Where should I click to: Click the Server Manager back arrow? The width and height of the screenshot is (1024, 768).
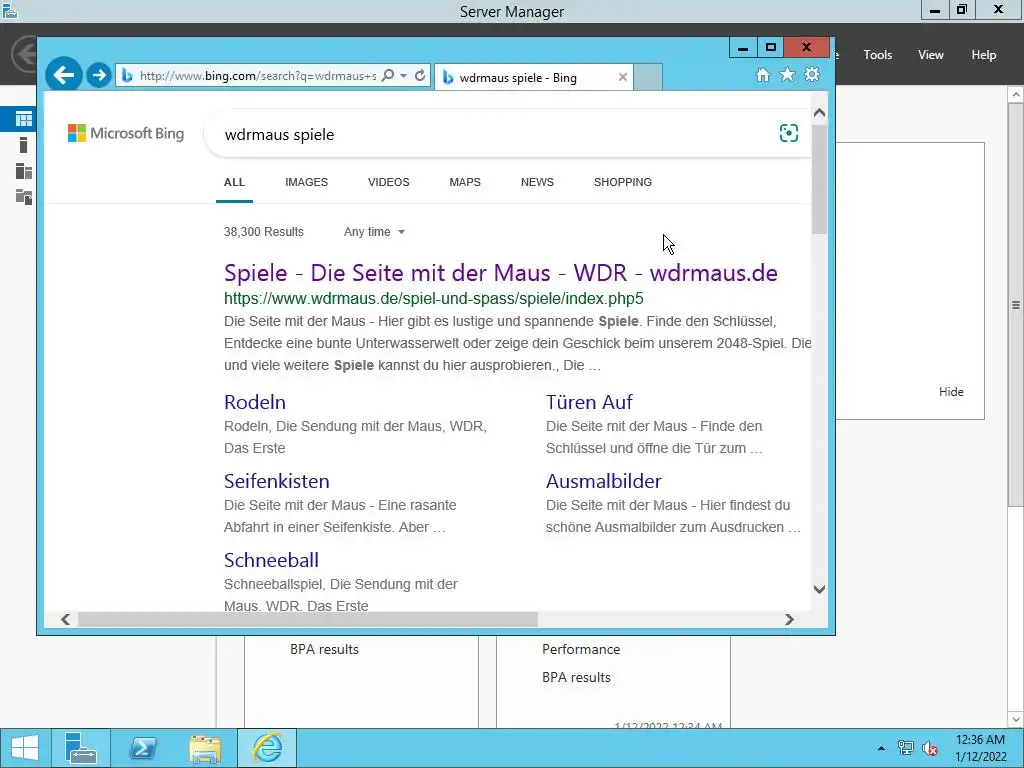pos(25,54)
